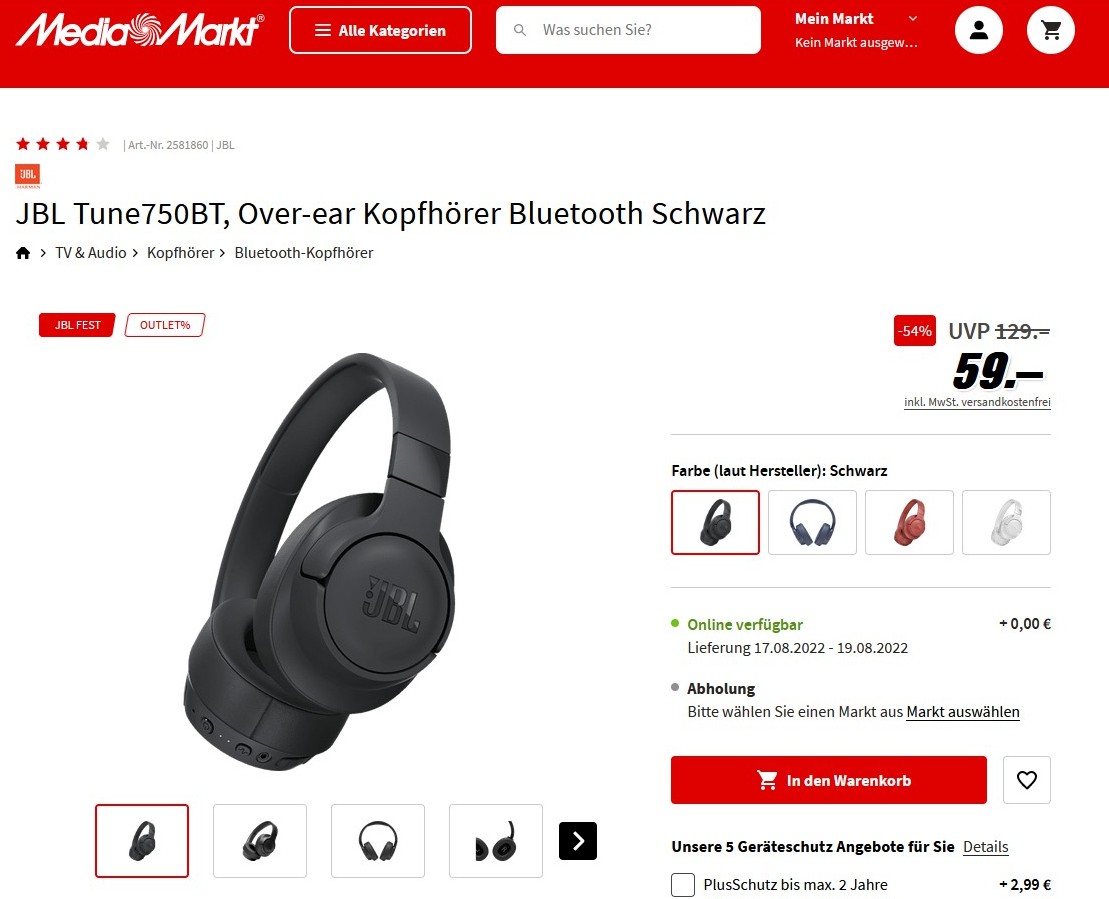Follow the Markt auswählen link
Screen dimensions: 1109x899
[963, 712]
